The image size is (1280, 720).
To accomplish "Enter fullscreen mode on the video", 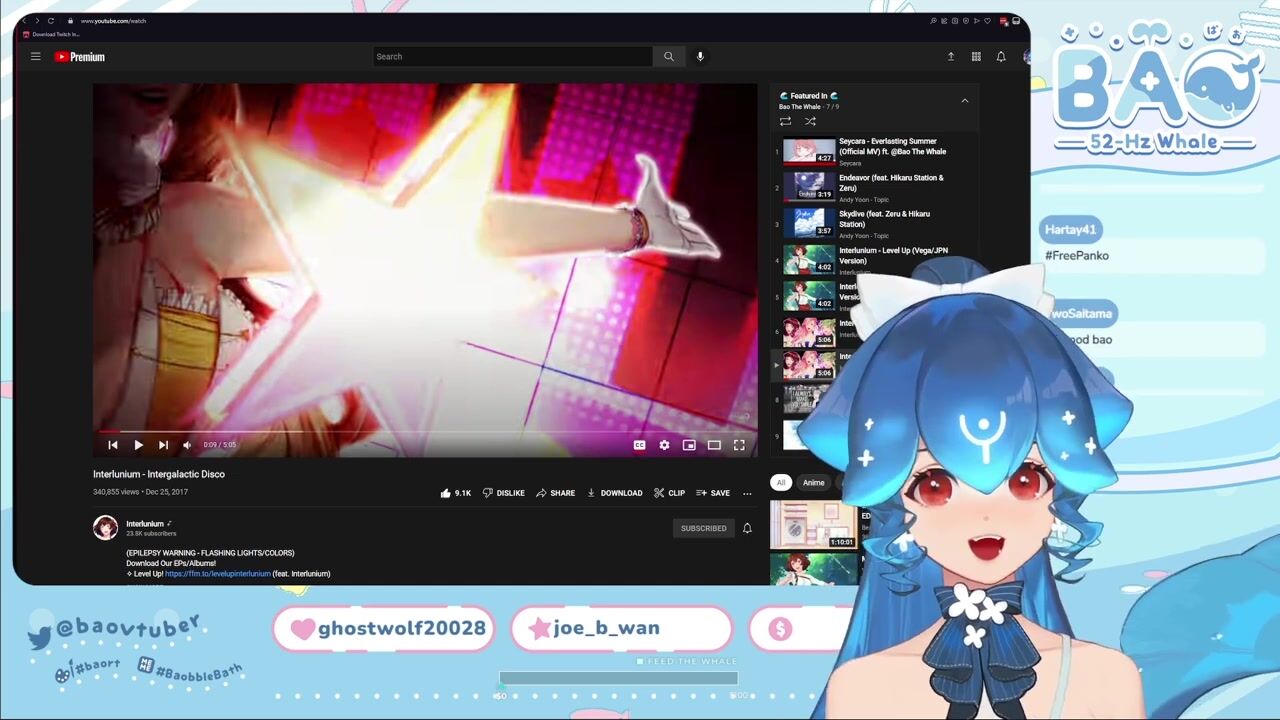I will (x=739, y=445).
